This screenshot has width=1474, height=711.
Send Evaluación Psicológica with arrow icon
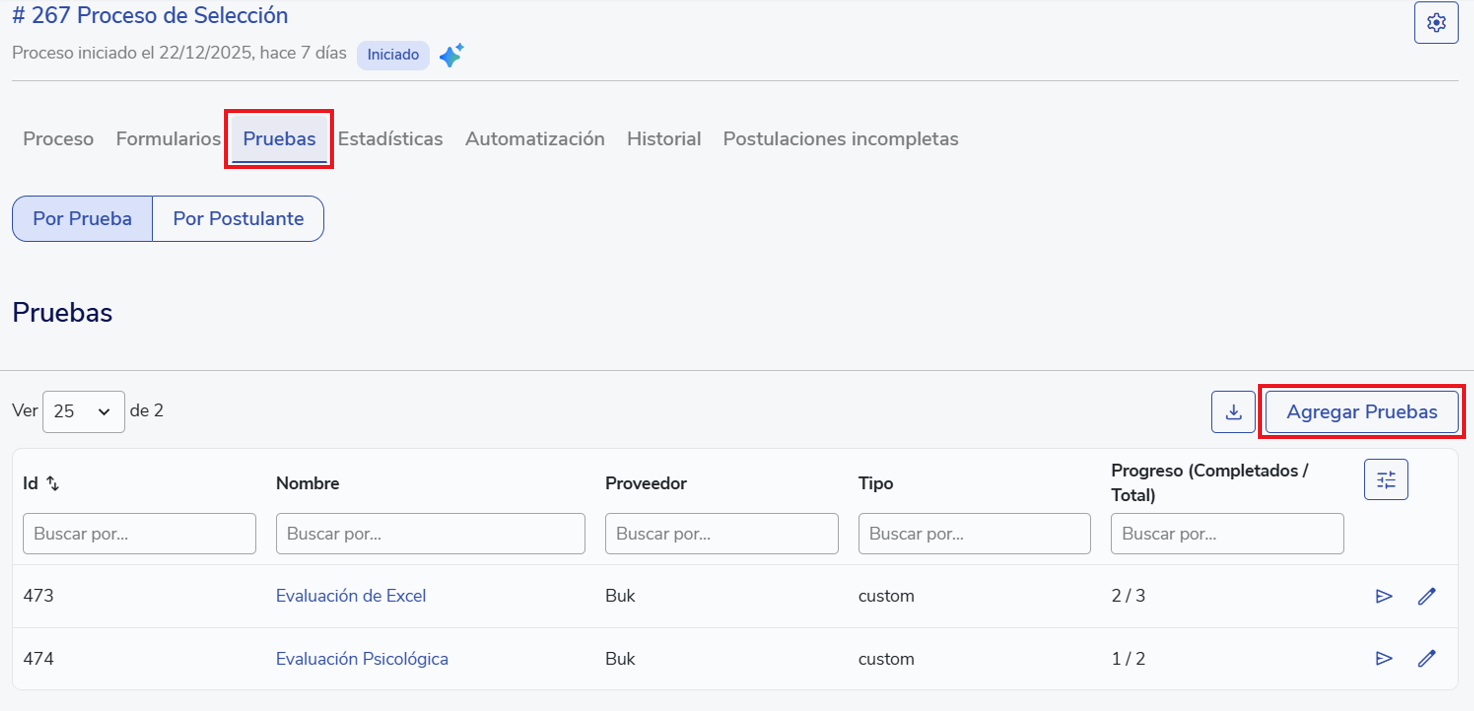click(1384, 659)
